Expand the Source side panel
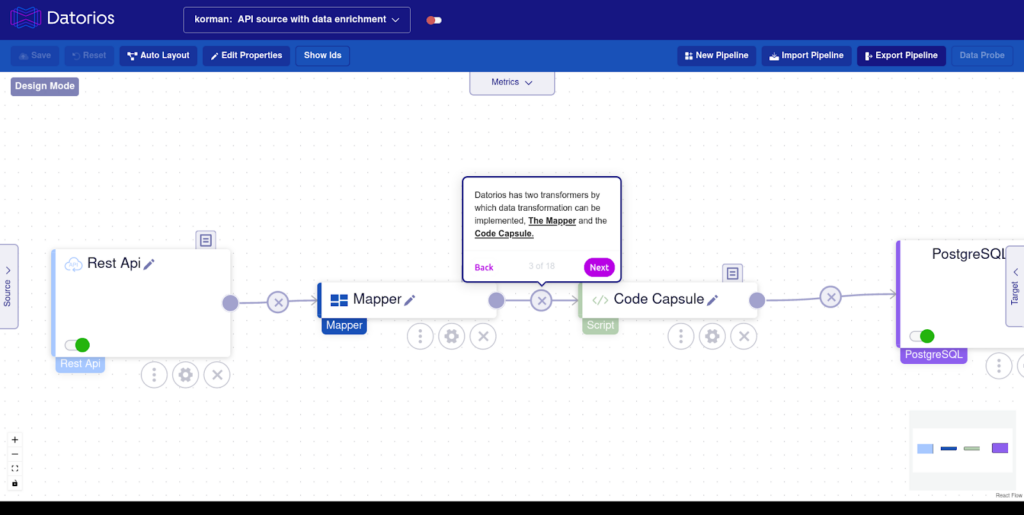Viewport: 1024px width, 515px height. point(8,287)
